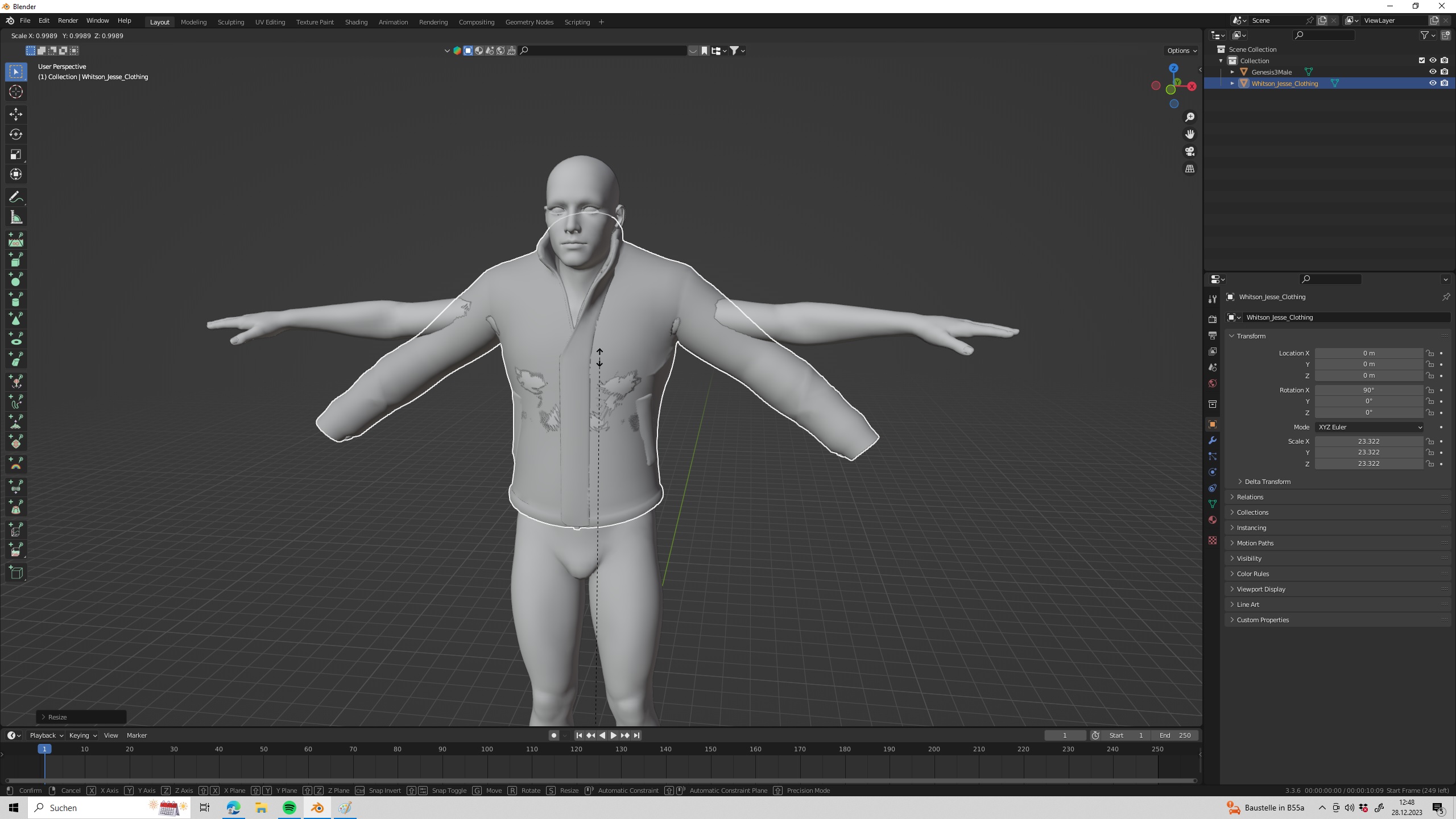The image size is (1456, 819).
Task: Select the Measure tool
Action: coord(16,218)
